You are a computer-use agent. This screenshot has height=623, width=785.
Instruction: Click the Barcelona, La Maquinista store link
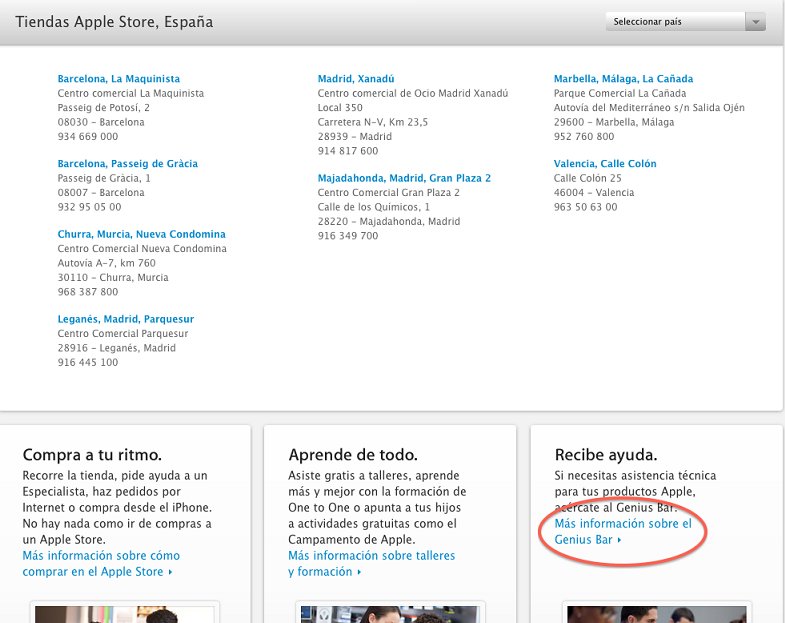[118, 79]
